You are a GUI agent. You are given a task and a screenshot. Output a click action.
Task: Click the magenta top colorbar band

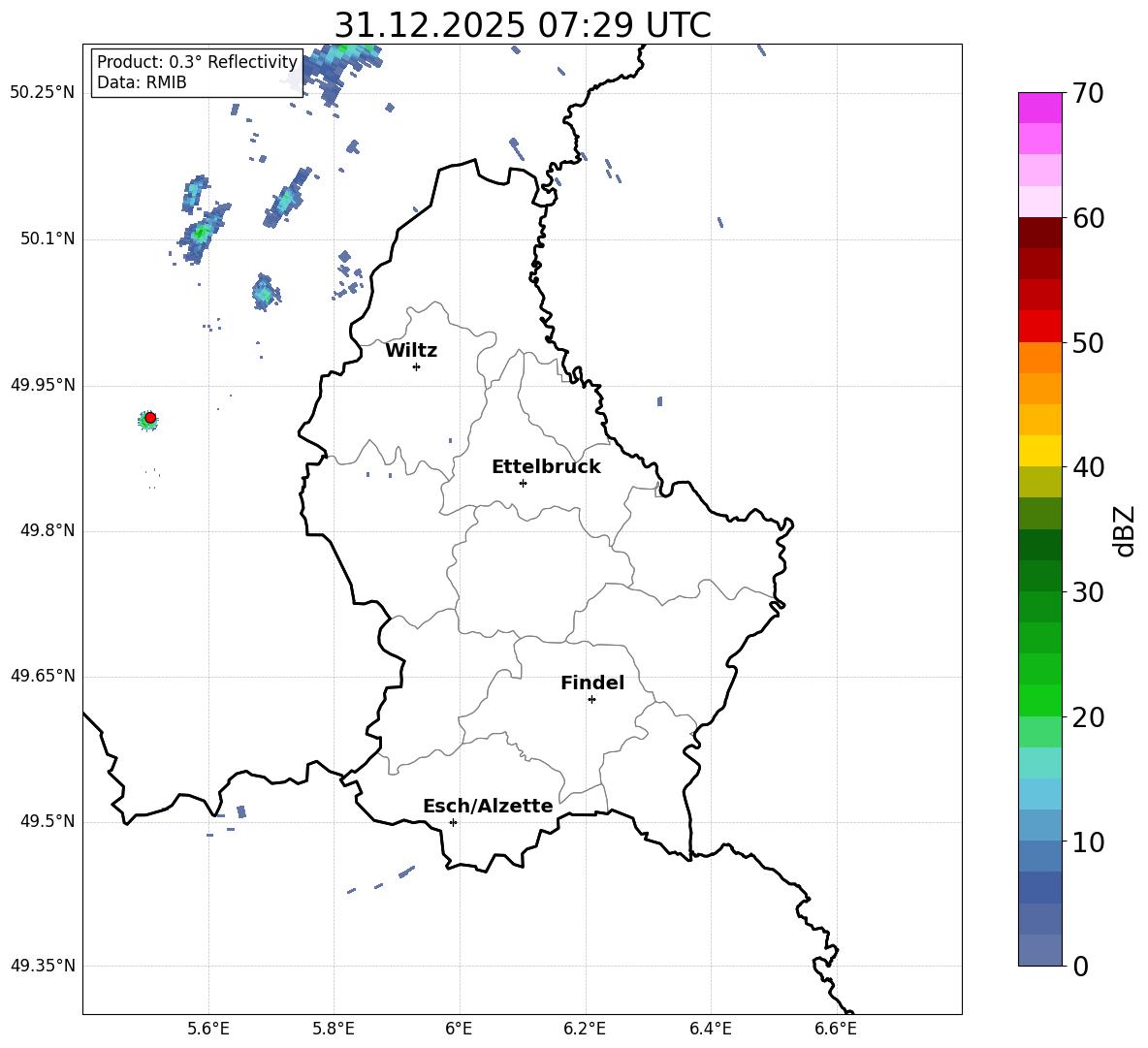point(1039,108)
